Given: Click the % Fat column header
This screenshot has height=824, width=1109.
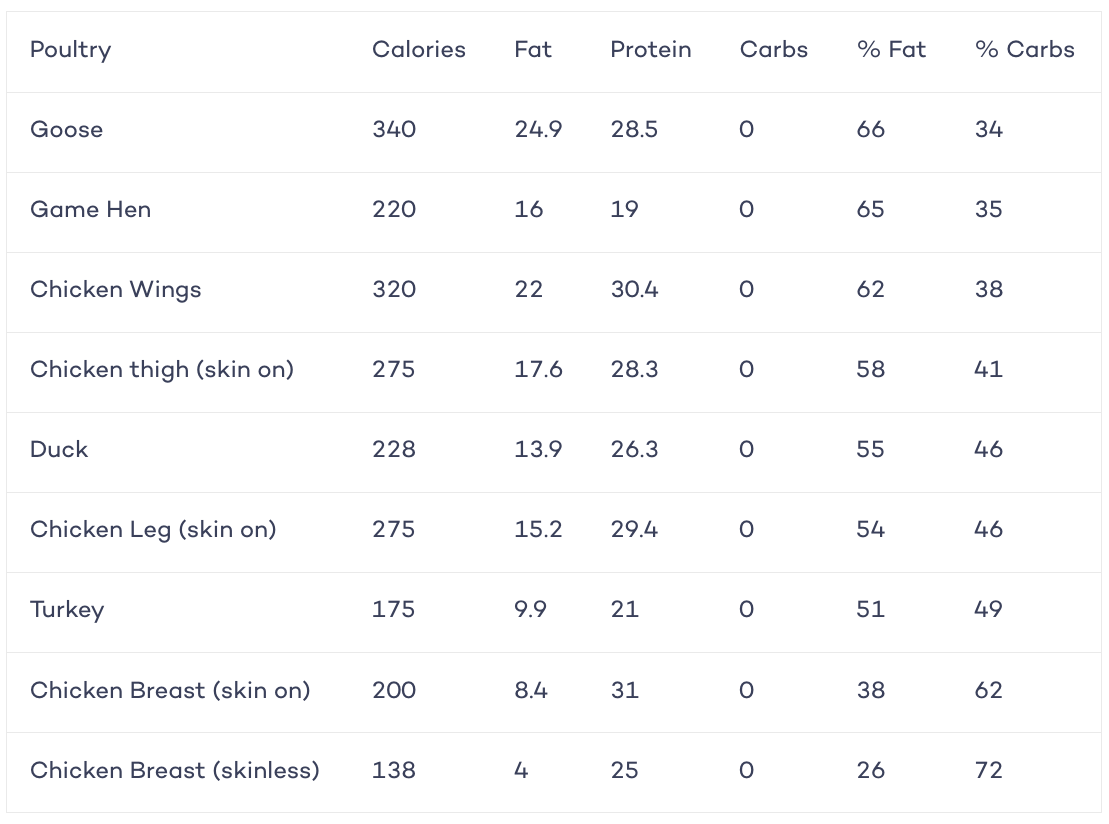Looking at the screenshot, I should [891, 50].
